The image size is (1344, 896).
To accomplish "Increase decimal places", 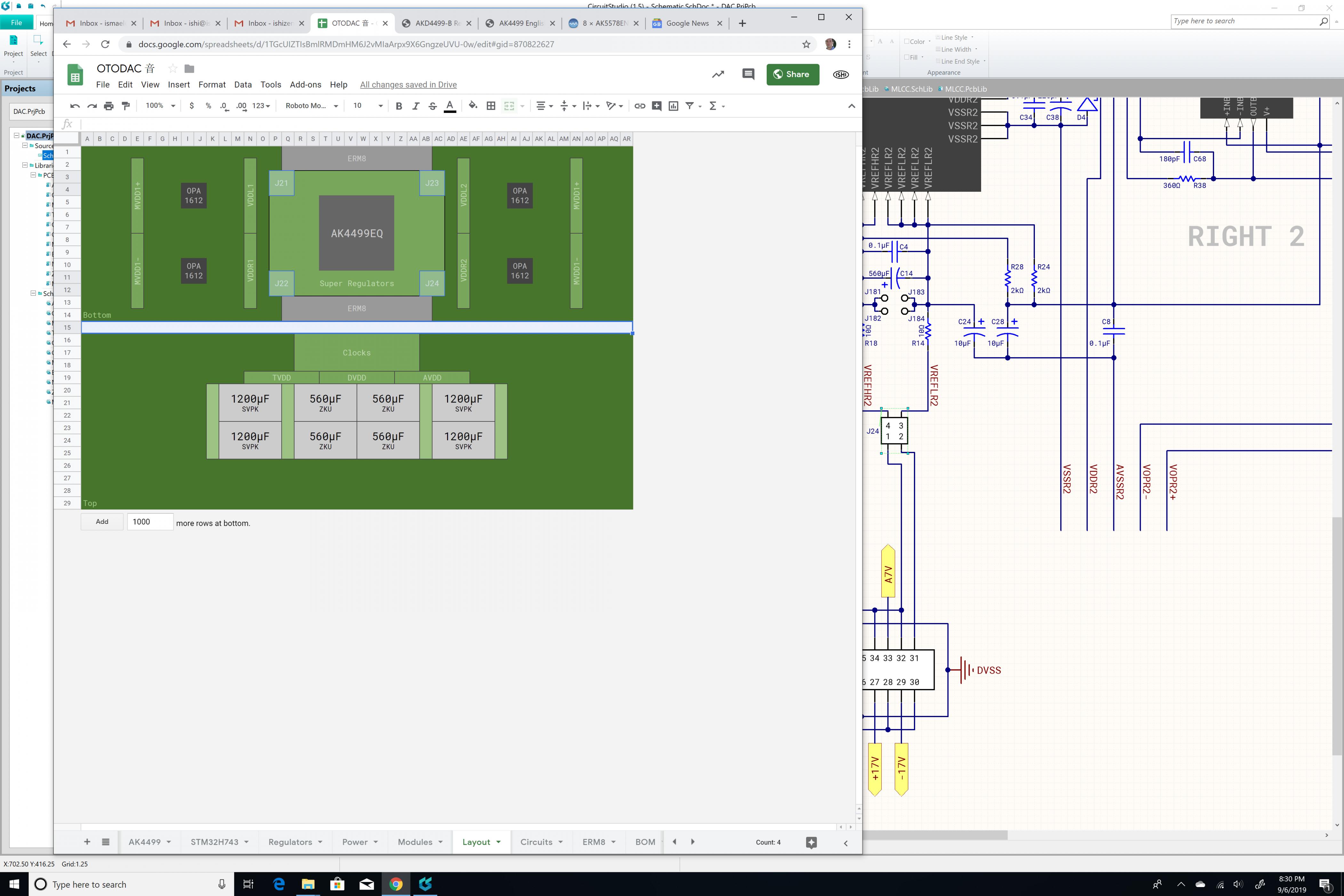I will tap(241, 106).
